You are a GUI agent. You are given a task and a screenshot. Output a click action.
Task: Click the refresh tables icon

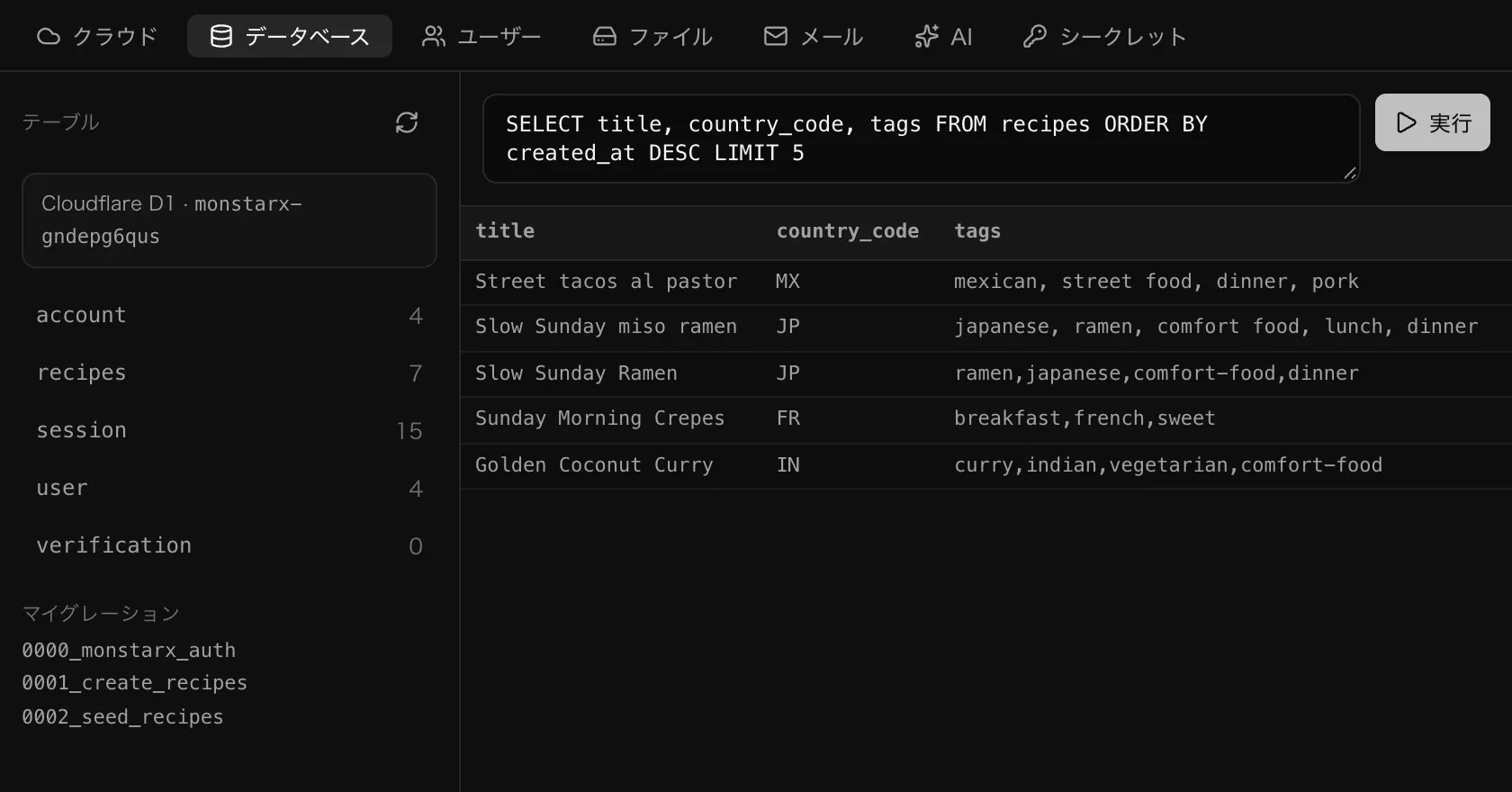coord(407,122)
